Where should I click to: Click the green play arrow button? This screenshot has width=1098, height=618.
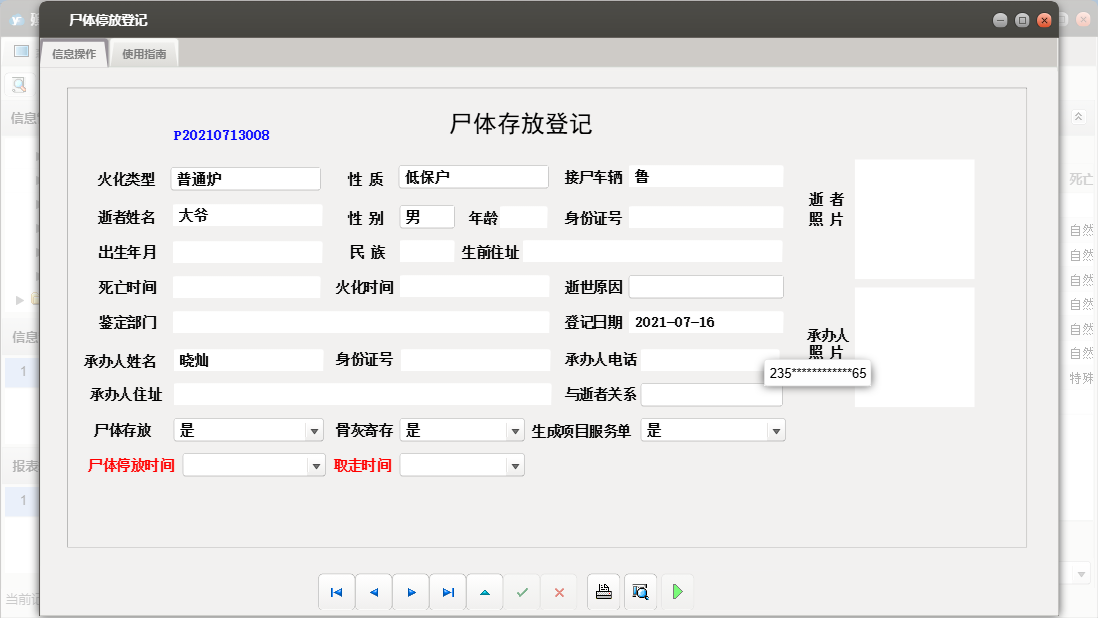coord(677,592)
